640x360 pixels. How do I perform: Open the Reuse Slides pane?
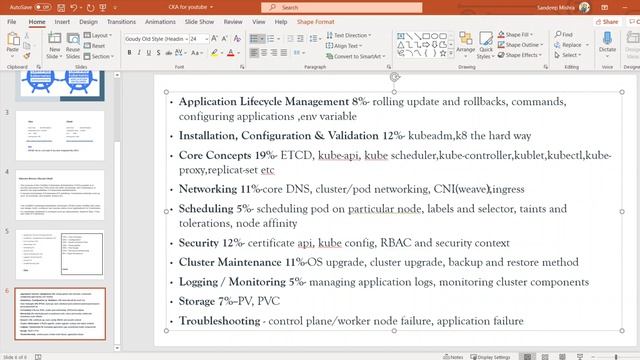(73, 45)
